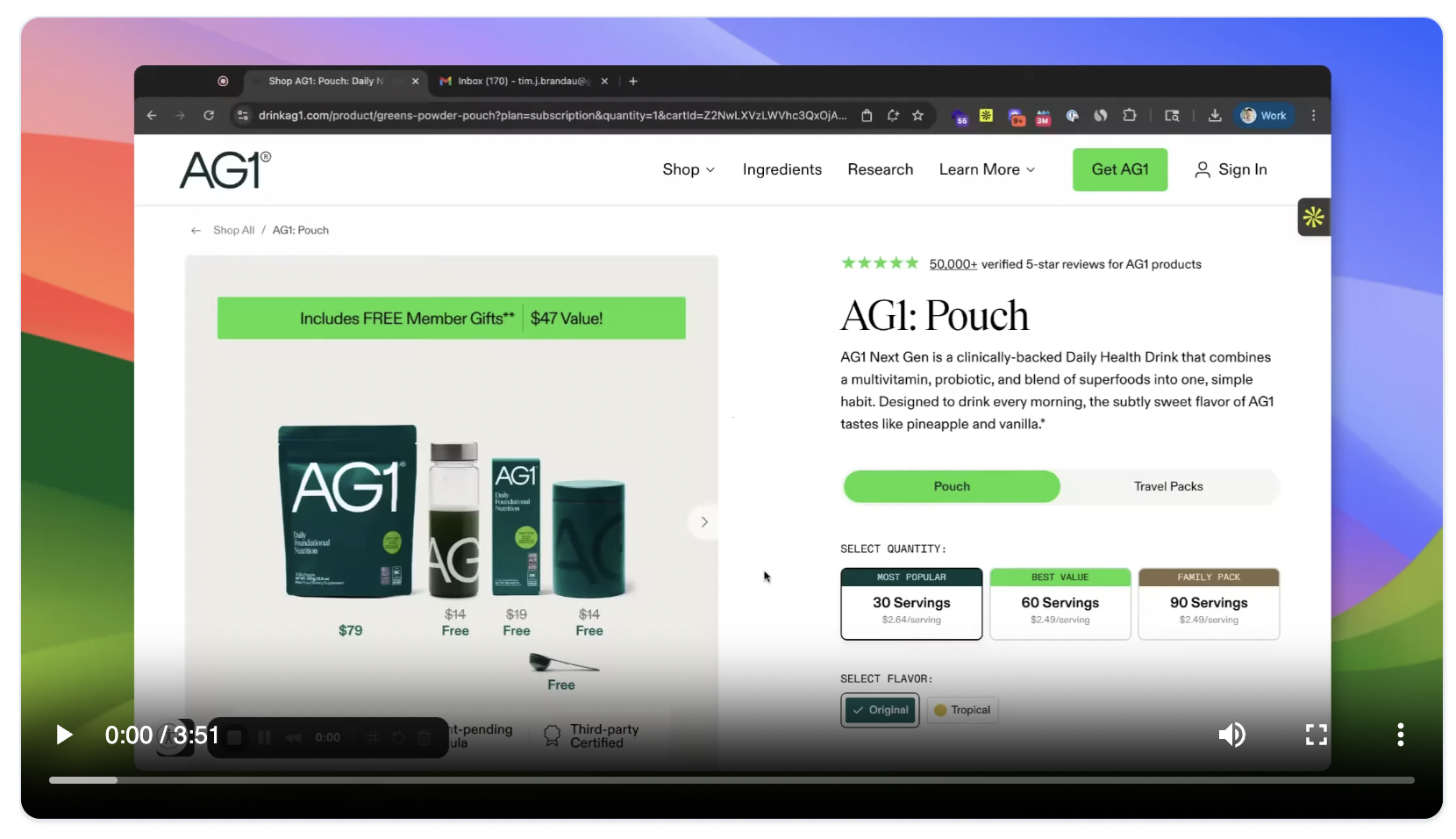1456x839 pixels.
Task: Mute the video volume
Action: [1231, 735]
